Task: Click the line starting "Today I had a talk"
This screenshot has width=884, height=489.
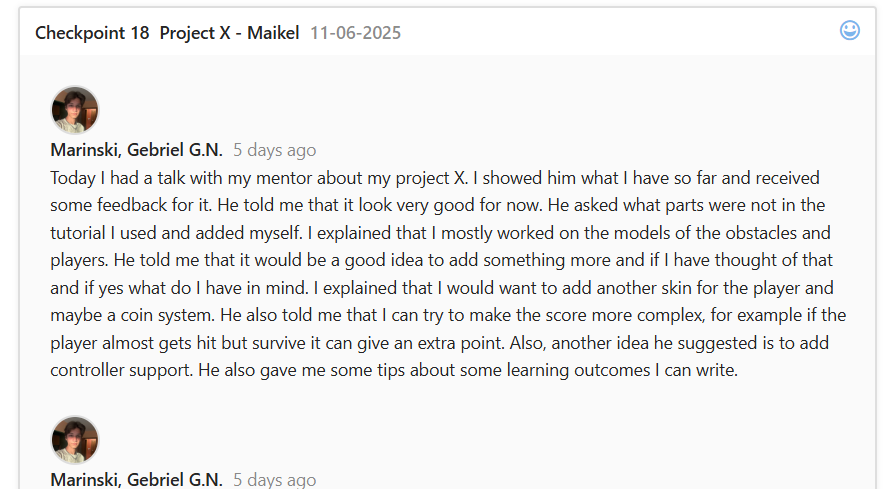Action: click(x=434, y=178)
